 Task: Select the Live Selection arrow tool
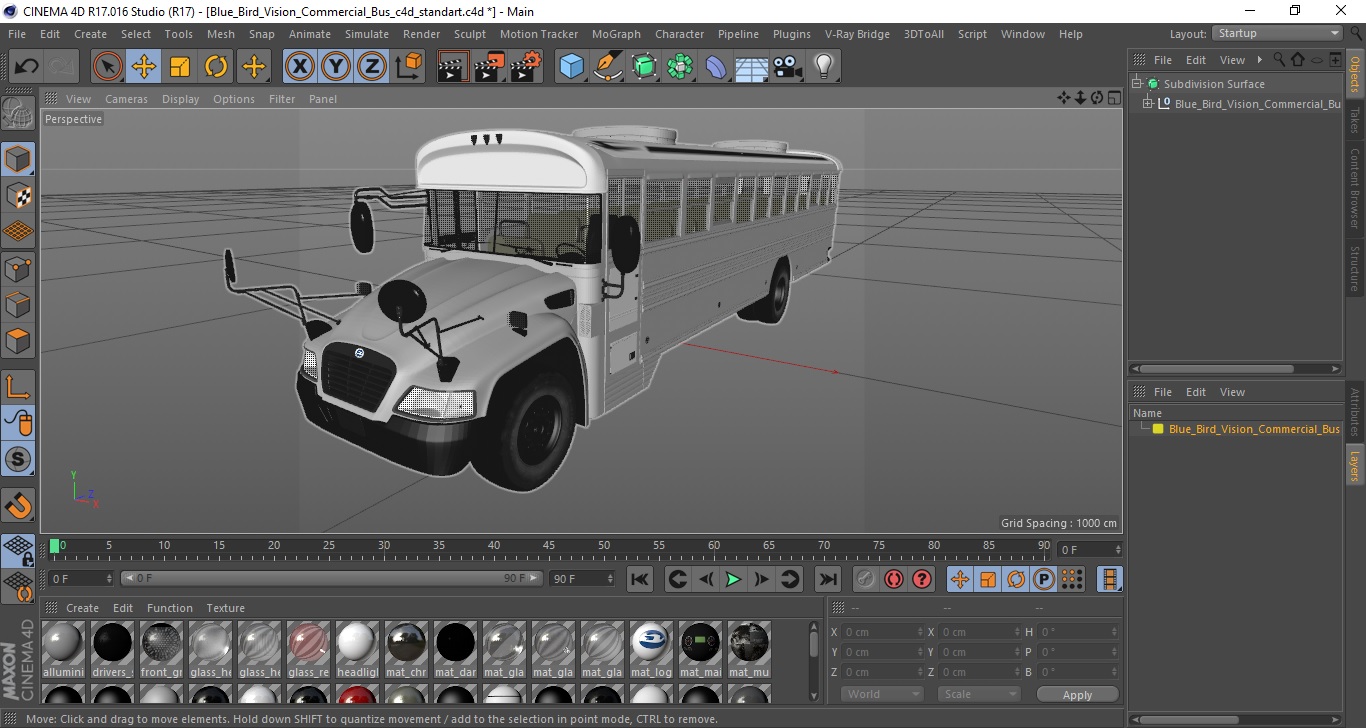[x=108, y=67]
